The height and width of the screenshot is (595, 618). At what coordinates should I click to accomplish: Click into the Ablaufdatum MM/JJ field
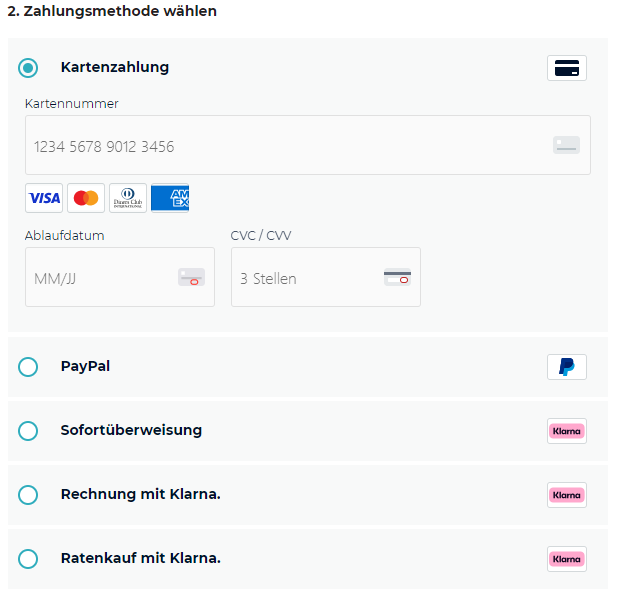100,278
